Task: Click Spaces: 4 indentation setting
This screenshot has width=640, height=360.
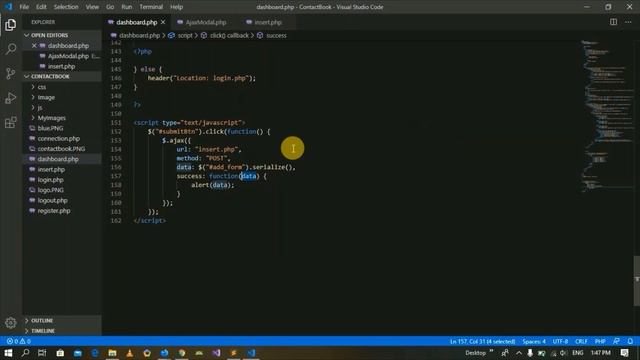Action: pos(534,341)
